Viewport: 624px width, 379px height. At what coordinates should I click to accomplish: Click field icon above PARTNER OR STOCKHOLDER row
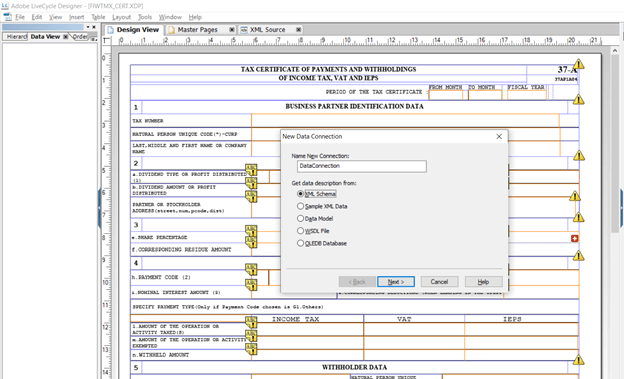click(251, 196)
